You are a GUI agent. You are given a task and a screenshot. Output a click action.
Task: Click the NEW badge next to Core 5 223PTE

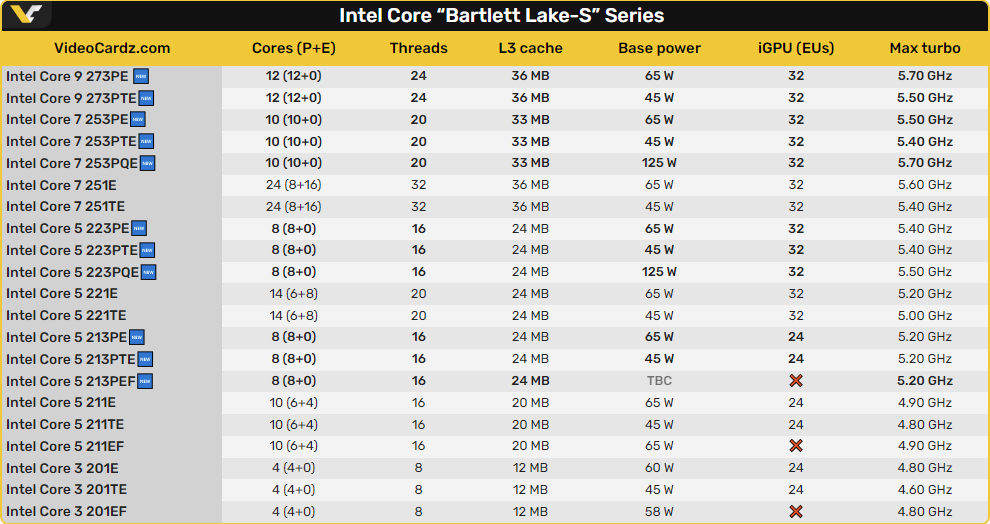[147, 250]
